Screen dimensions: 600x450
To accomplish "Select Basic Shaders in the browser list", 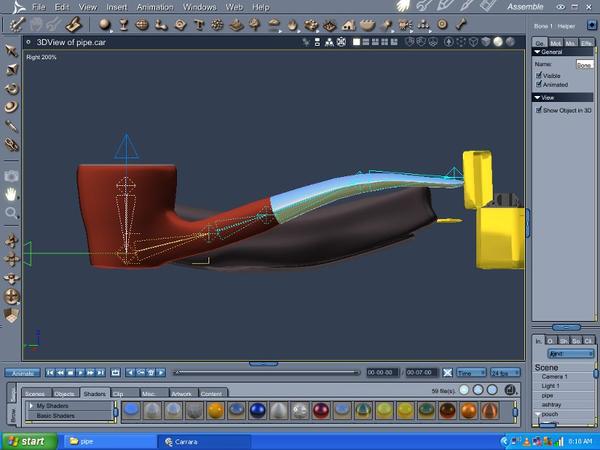I will tap(56, 416).
